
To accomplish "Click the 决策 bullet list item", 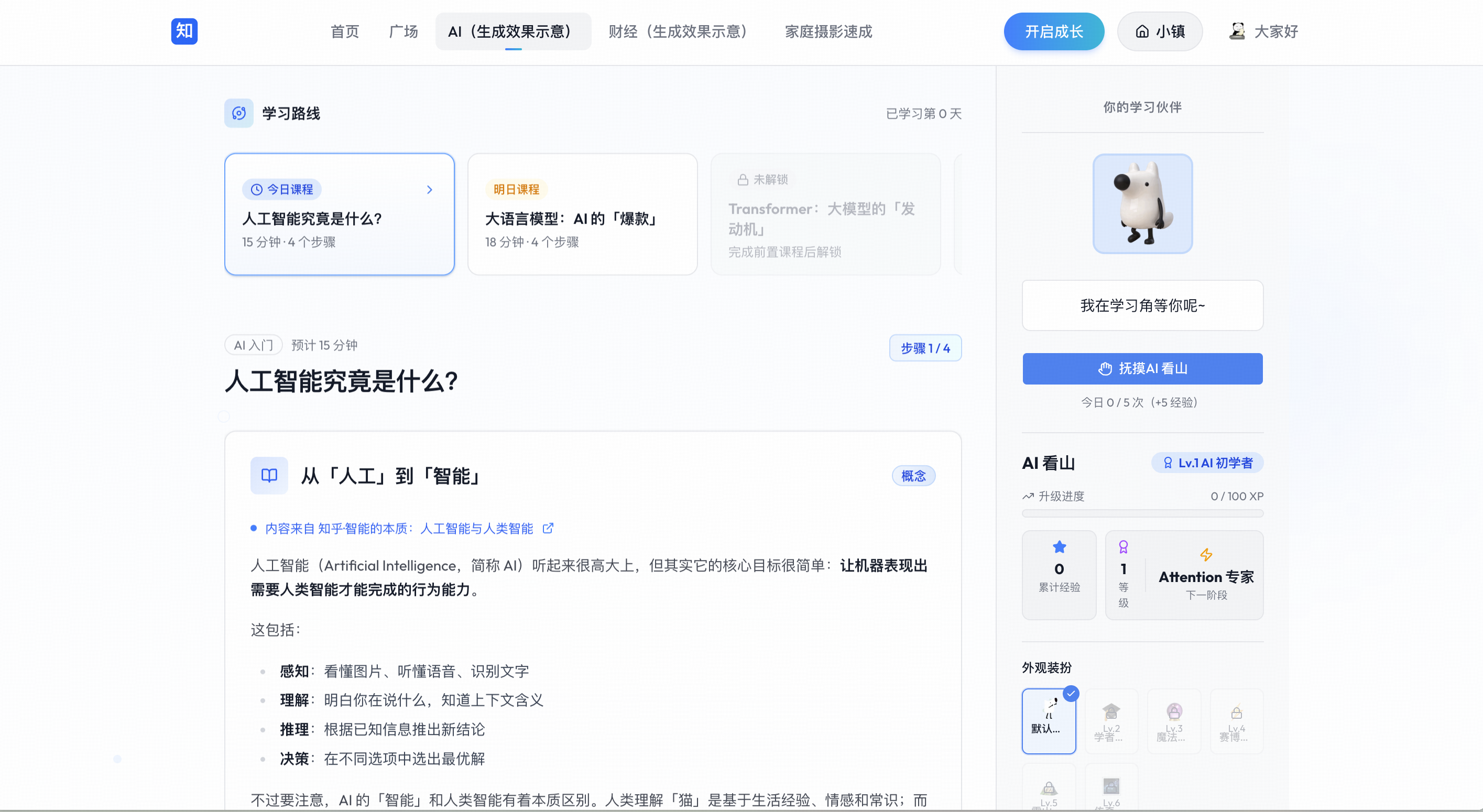I will coord(382,759).
